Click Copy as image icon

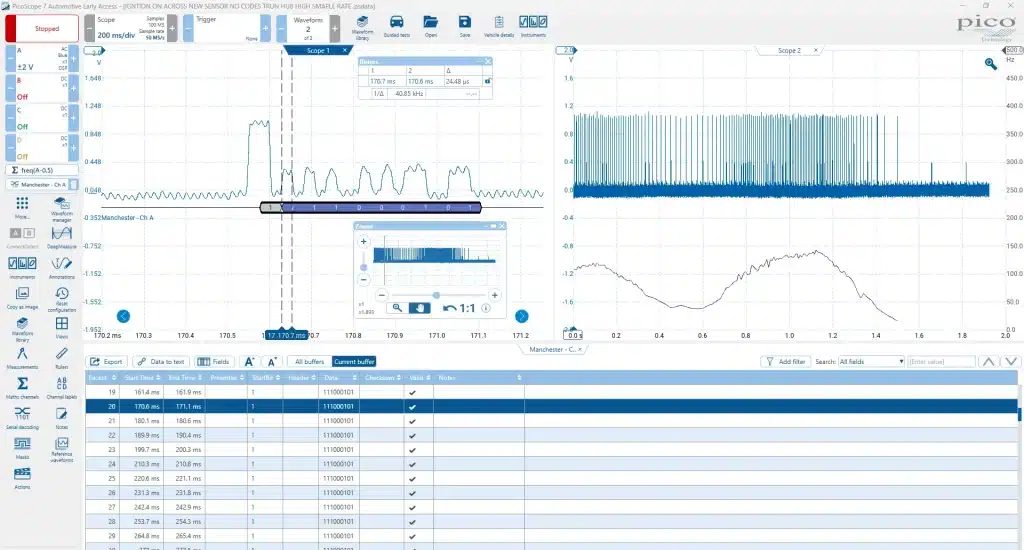tap(22, 297)
